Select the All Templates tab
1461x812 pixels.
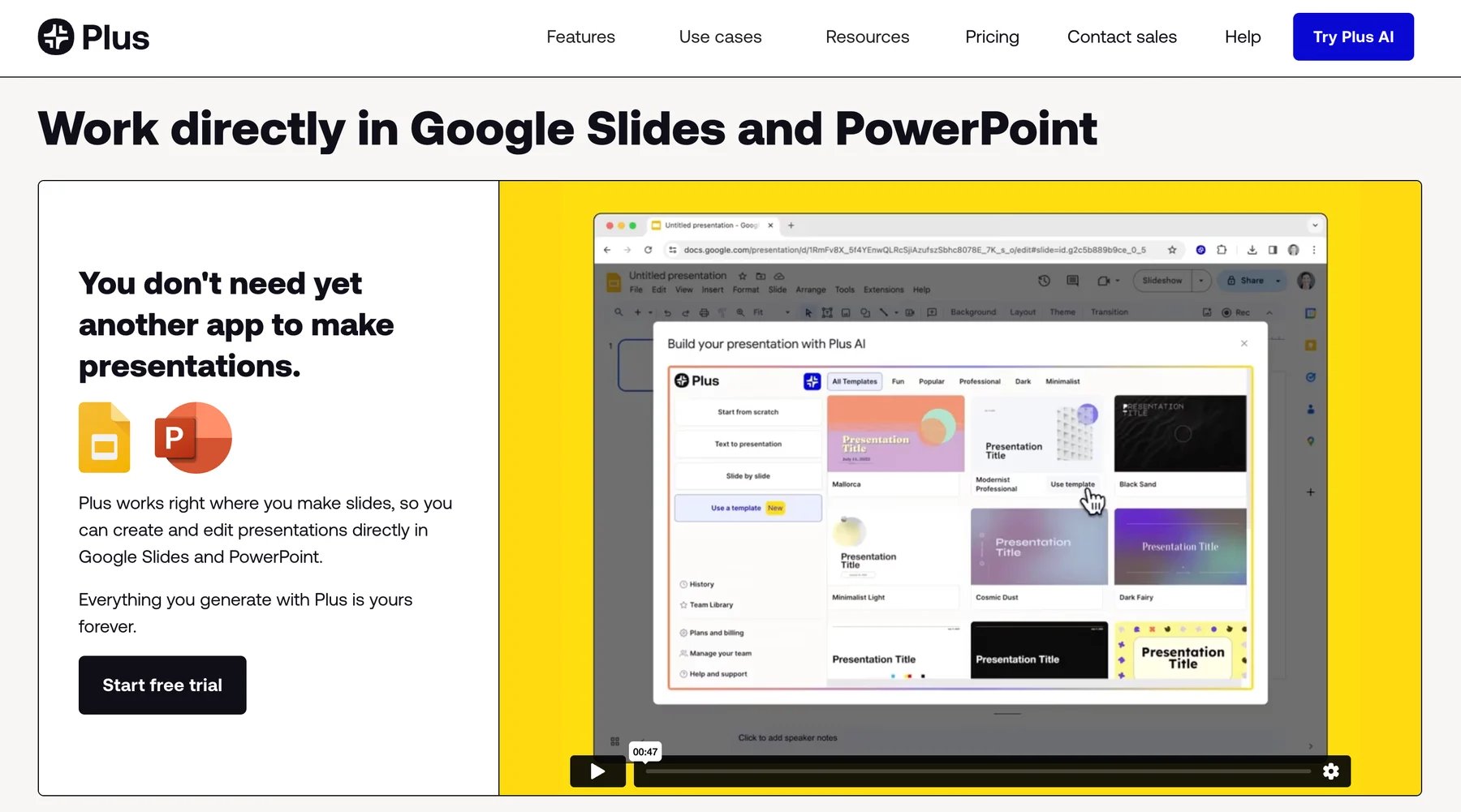(855, 381)
